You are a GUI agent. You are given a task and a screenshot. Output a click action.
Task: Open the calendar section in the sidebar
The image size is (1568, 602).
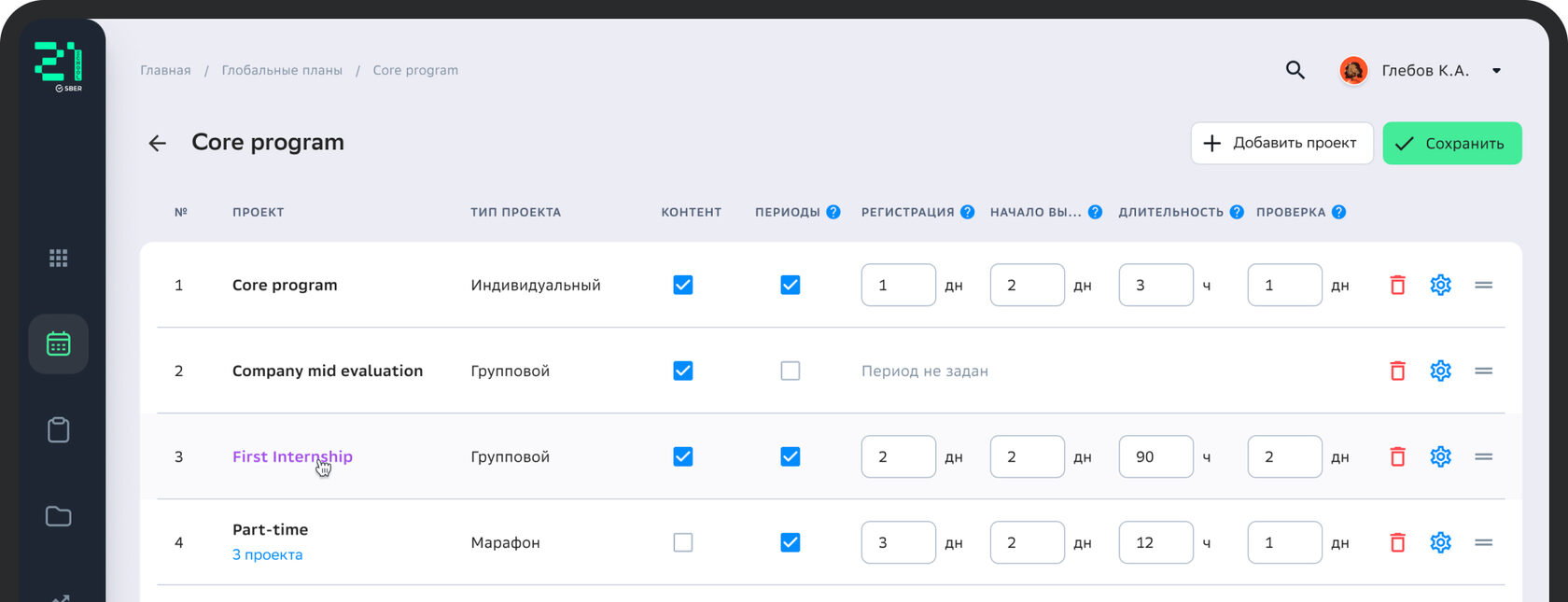[x=58, y=344]
